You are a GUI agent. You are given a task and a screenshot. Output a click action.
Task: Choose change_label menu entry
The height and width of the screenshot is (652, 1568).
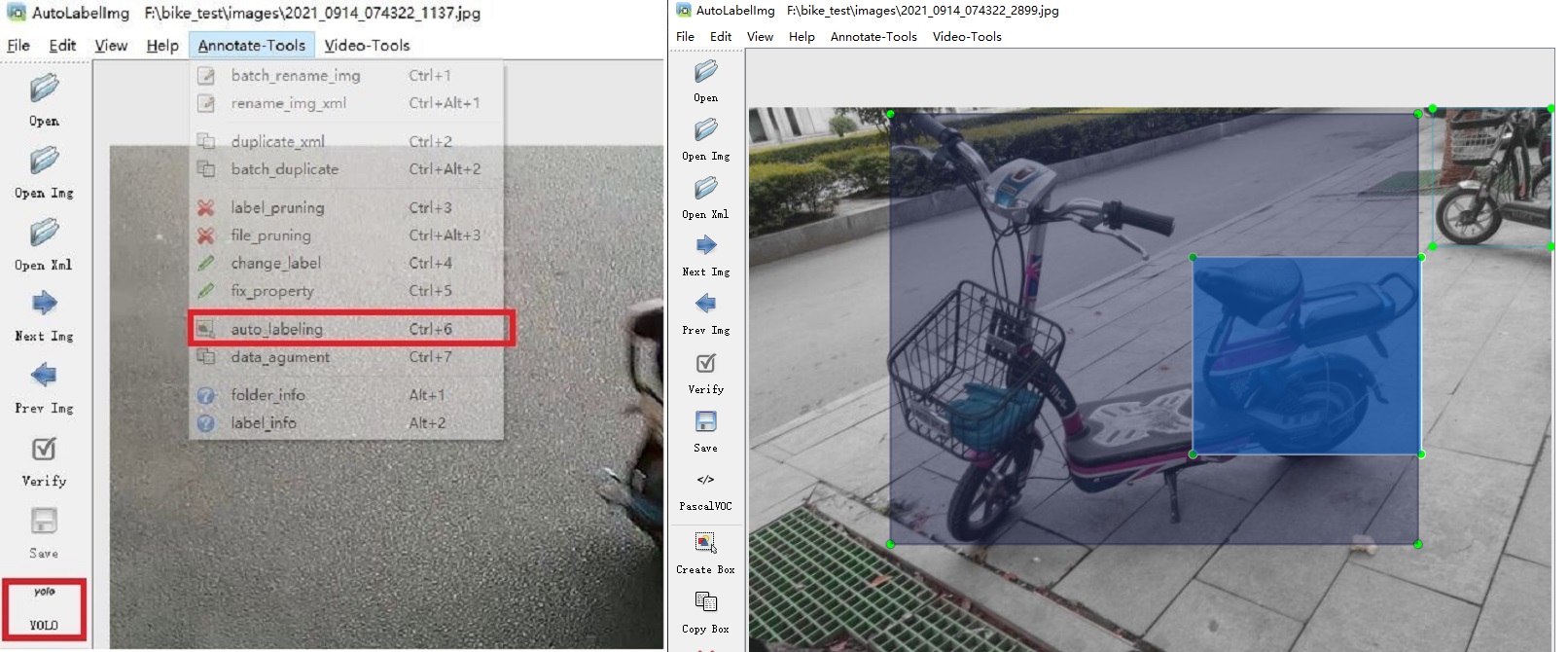pyautogui.click(x=347, y=263)
